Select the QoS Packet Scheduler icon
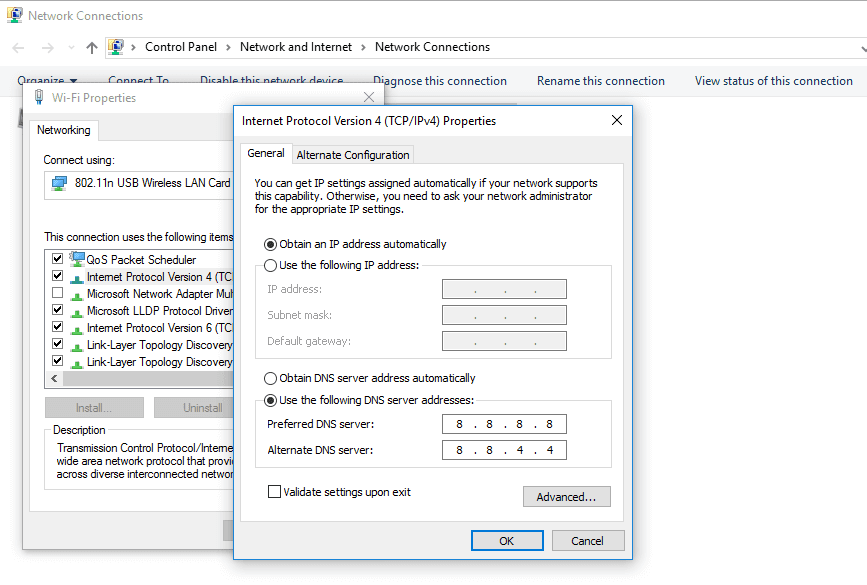 tap(77, 258)
